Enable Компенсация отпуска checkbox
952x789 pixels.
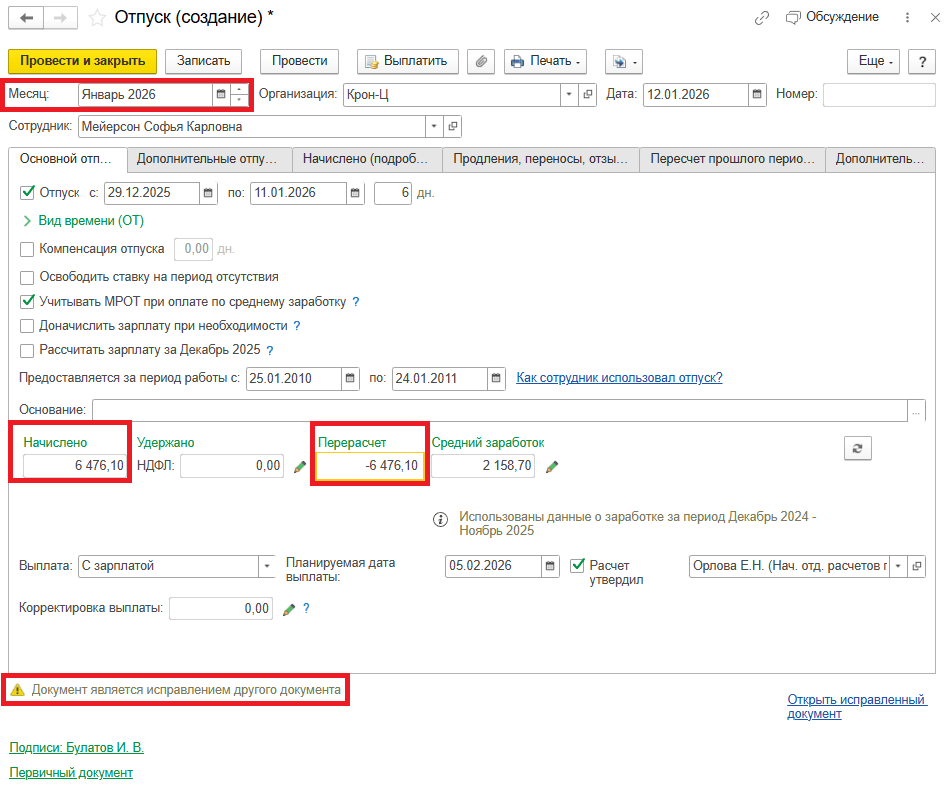27,248
